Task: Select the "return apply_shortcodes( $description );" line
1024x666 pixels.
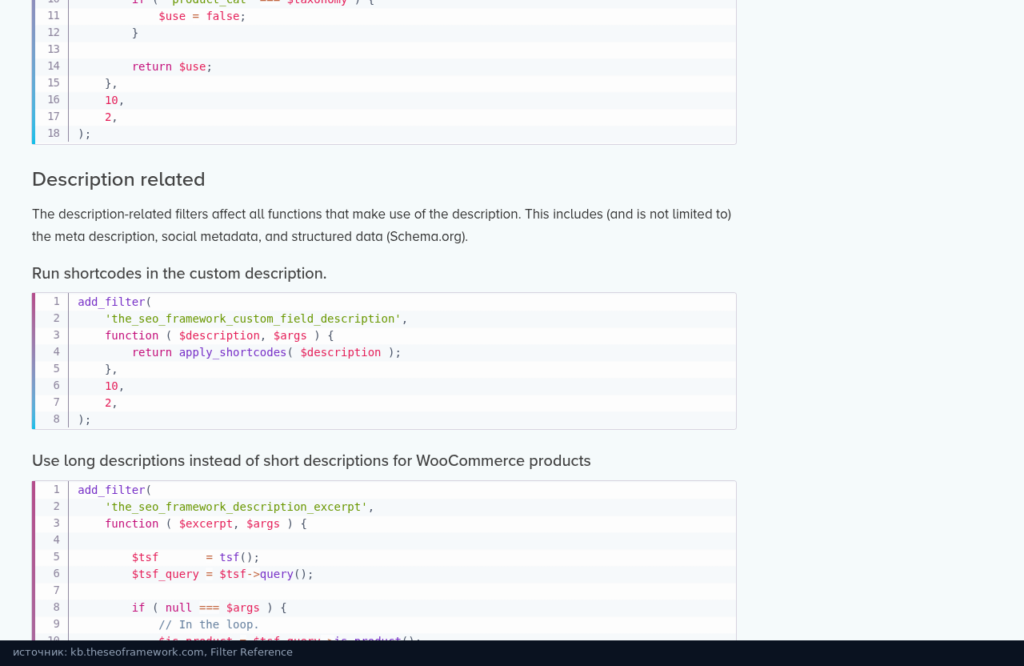Action: [x=266, y=353]
